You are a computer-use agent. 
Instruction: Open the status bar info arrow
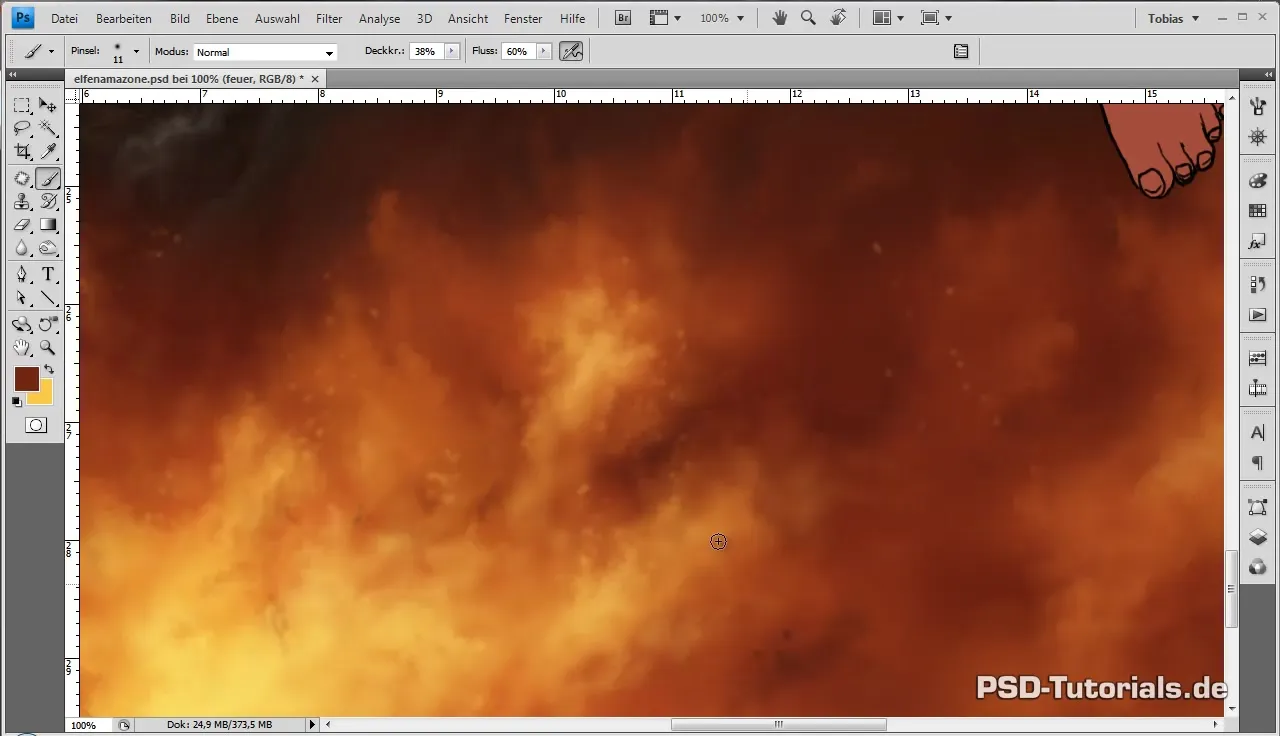pos(312,724)
